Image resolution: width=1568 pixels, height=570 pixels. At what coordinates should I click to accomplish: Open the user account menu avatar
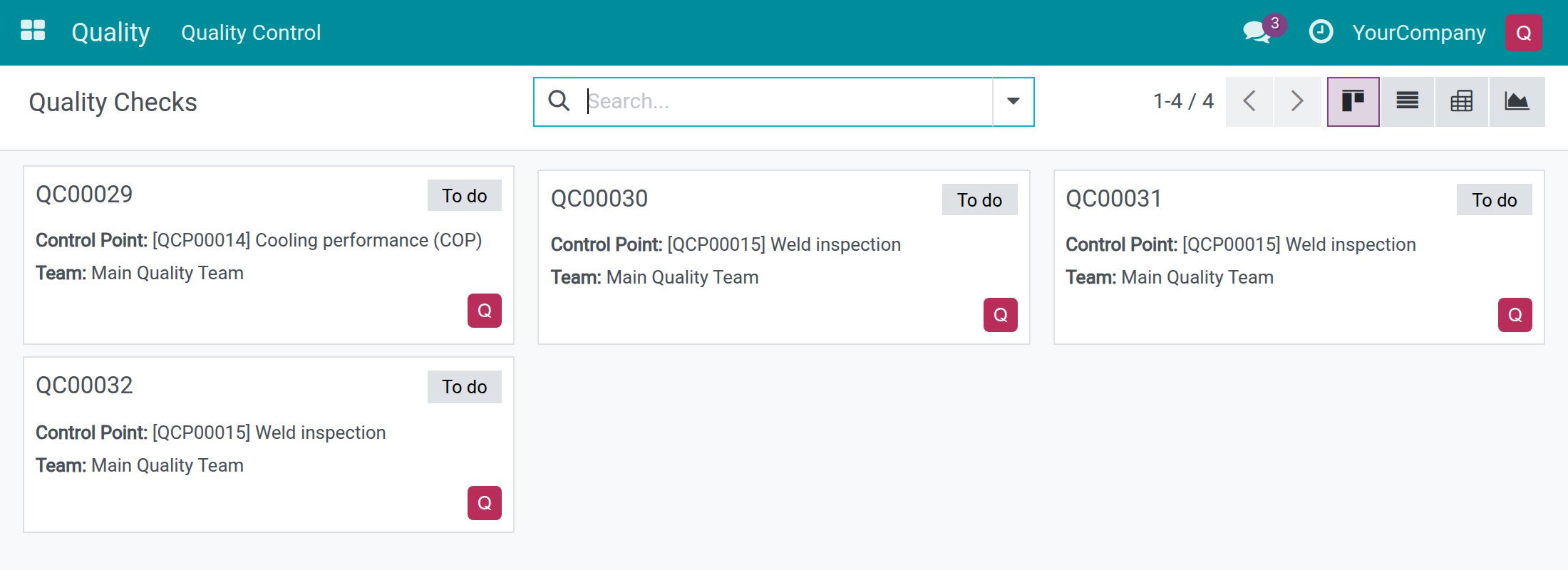1524,33
